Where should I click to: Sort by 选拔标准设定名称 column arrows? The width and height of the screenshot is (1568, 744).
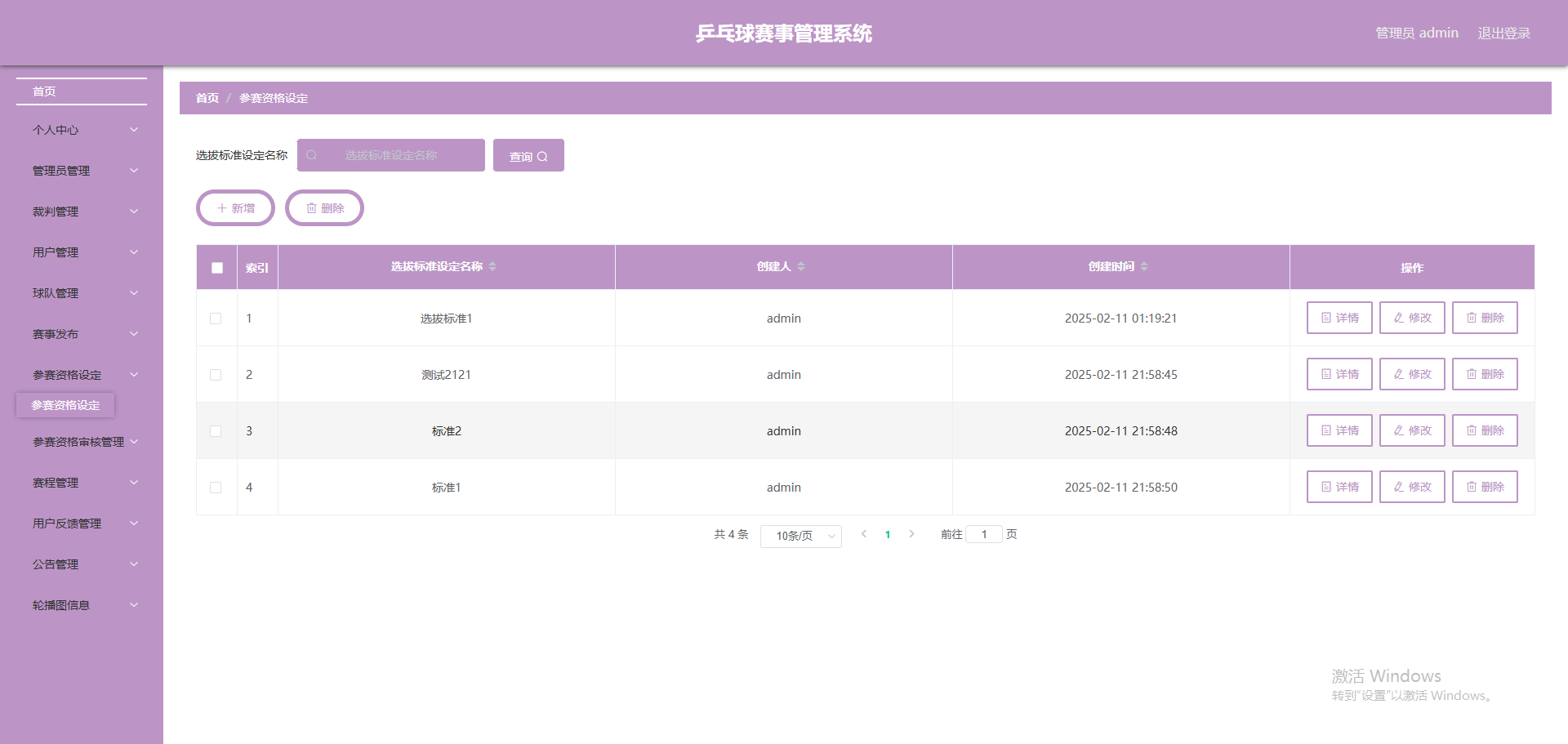[x=492, y=266]
